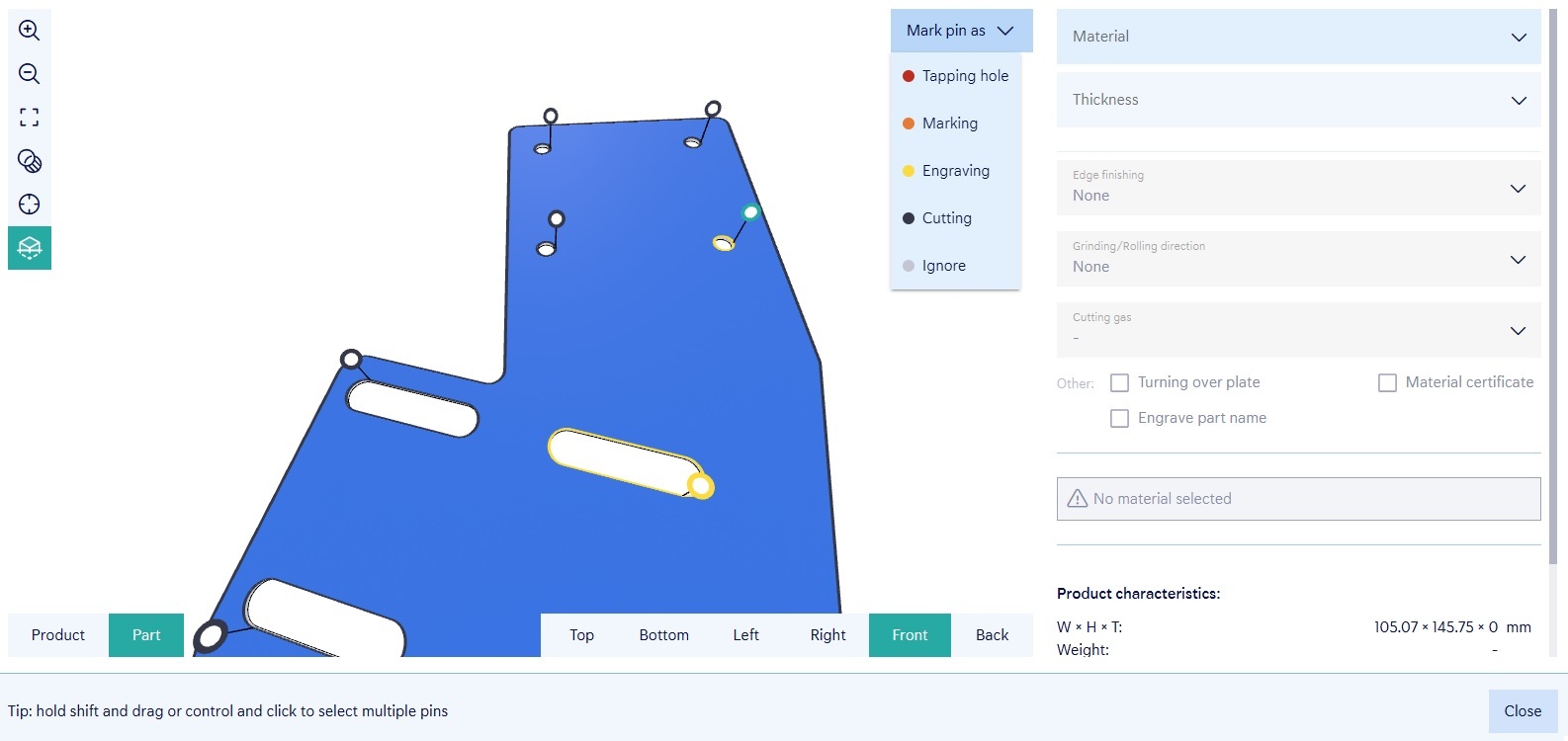Click the crosshair target icon

point(30,205)
